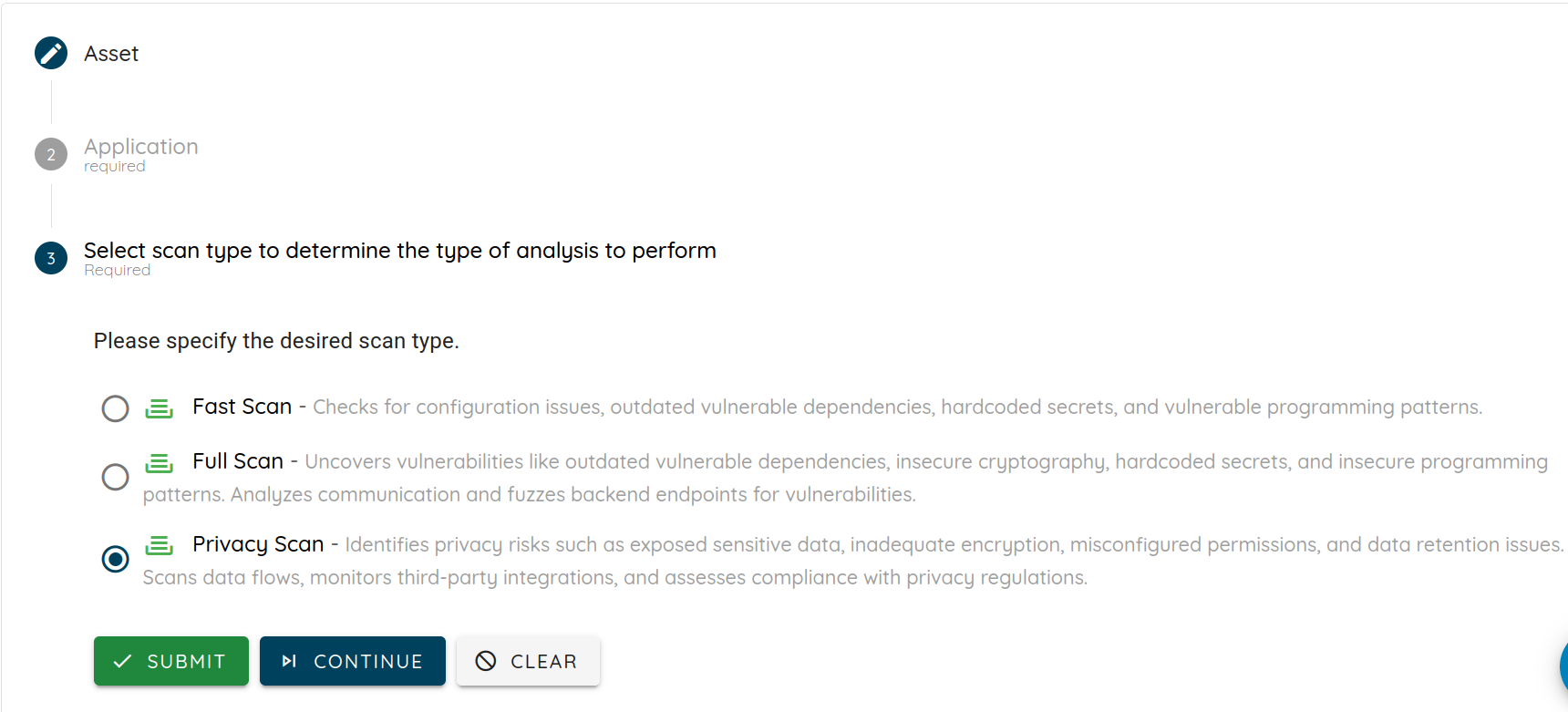The width and height of the screenshot is (1568, 712).
Task: Click the Privacy Scan option label
Action: (x=258, y=544)
